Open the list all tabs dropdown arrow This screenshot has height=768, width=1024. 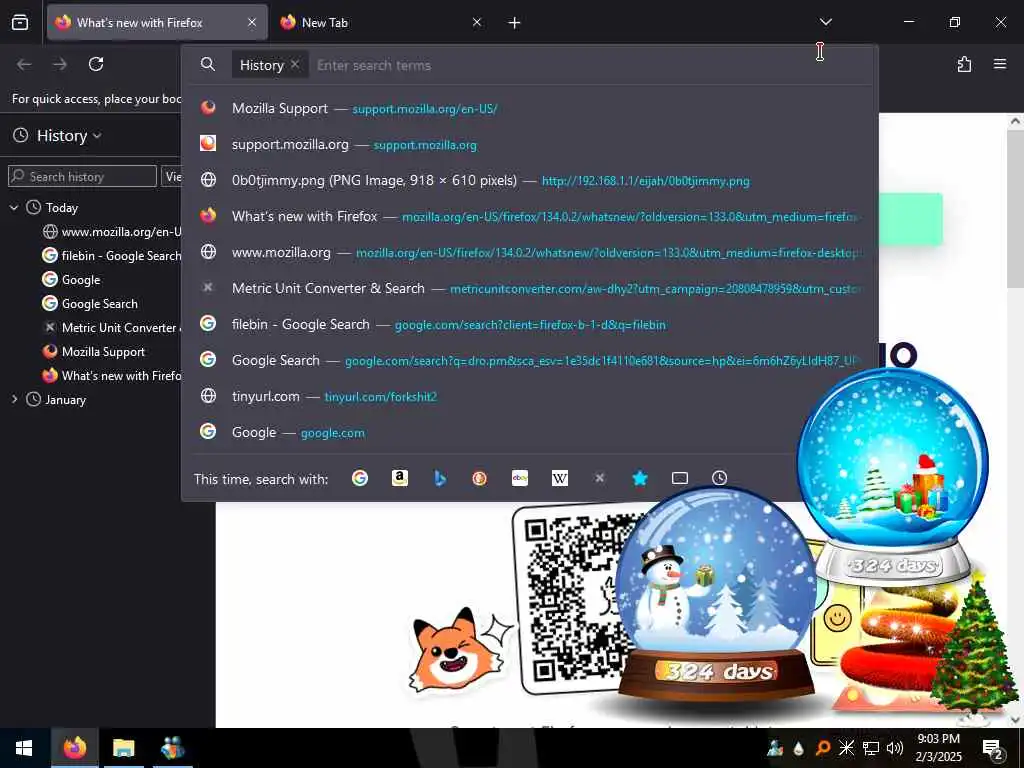(x=825, y=22)
